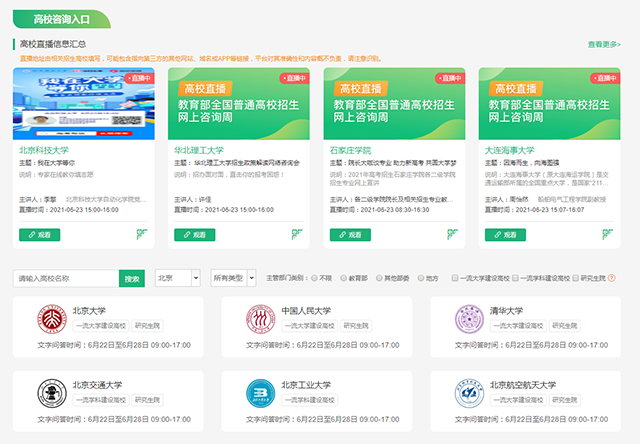Click the green 搜索 button
Viewport: 640px width, 444px height.
(132, 278)
